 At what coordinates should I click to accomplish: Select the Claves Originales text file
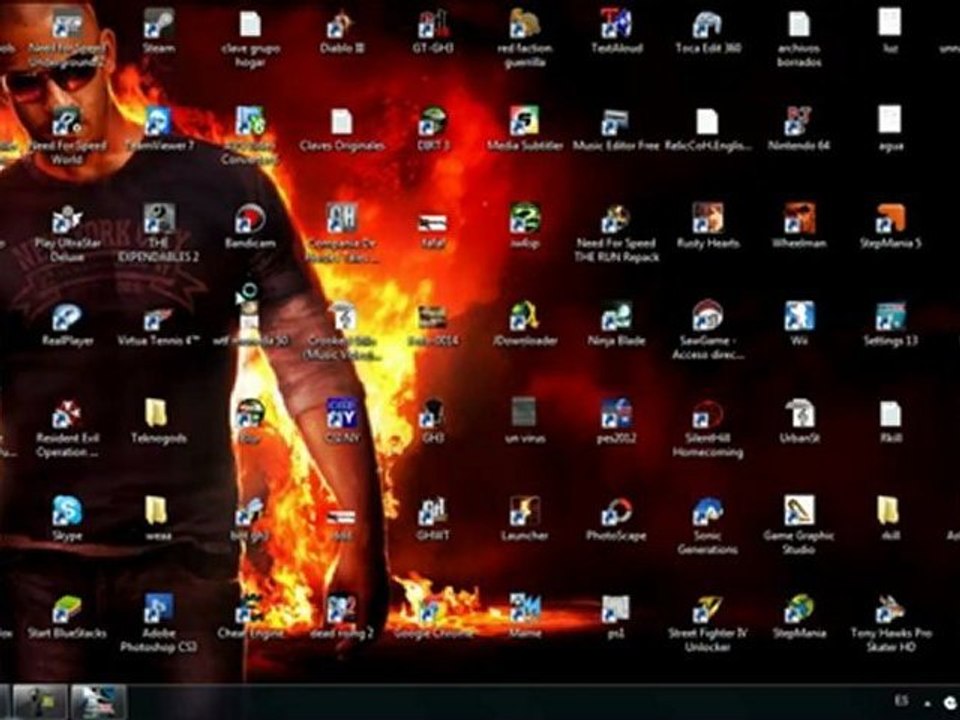tap(342, 129)
